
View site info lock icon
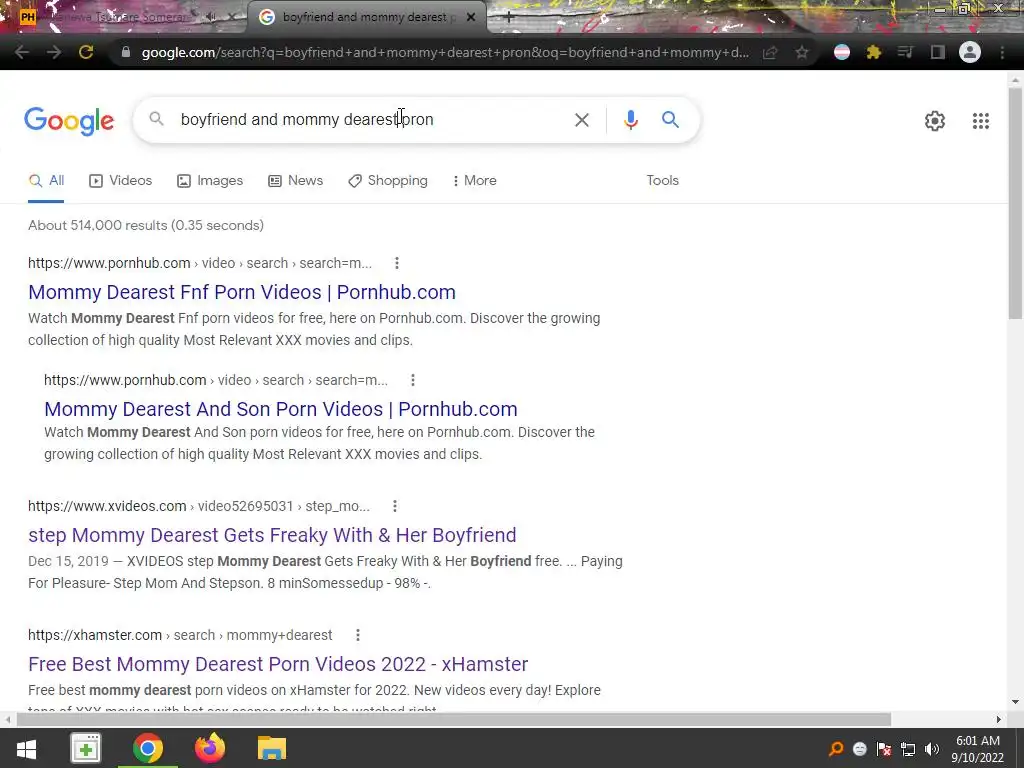[126, 52]
